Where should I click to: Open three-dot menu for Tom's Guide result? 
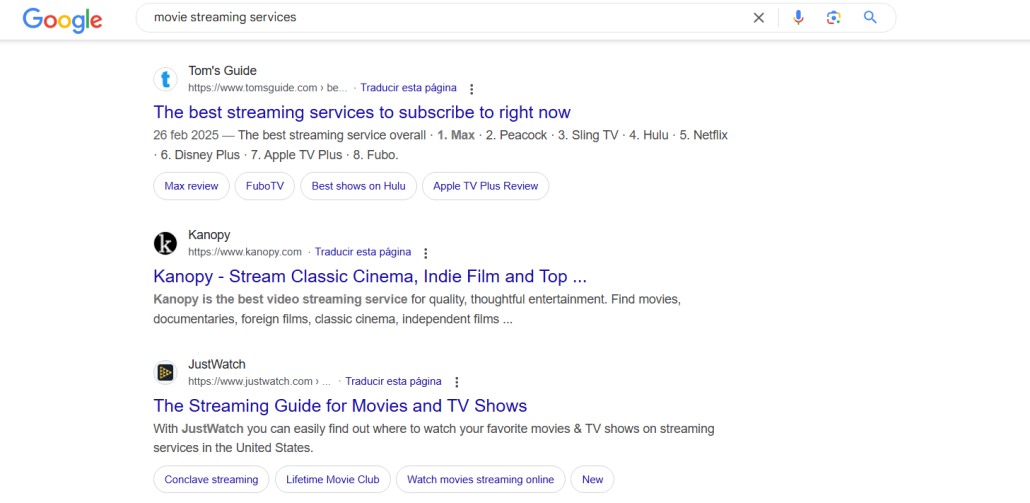coord(471,89)
